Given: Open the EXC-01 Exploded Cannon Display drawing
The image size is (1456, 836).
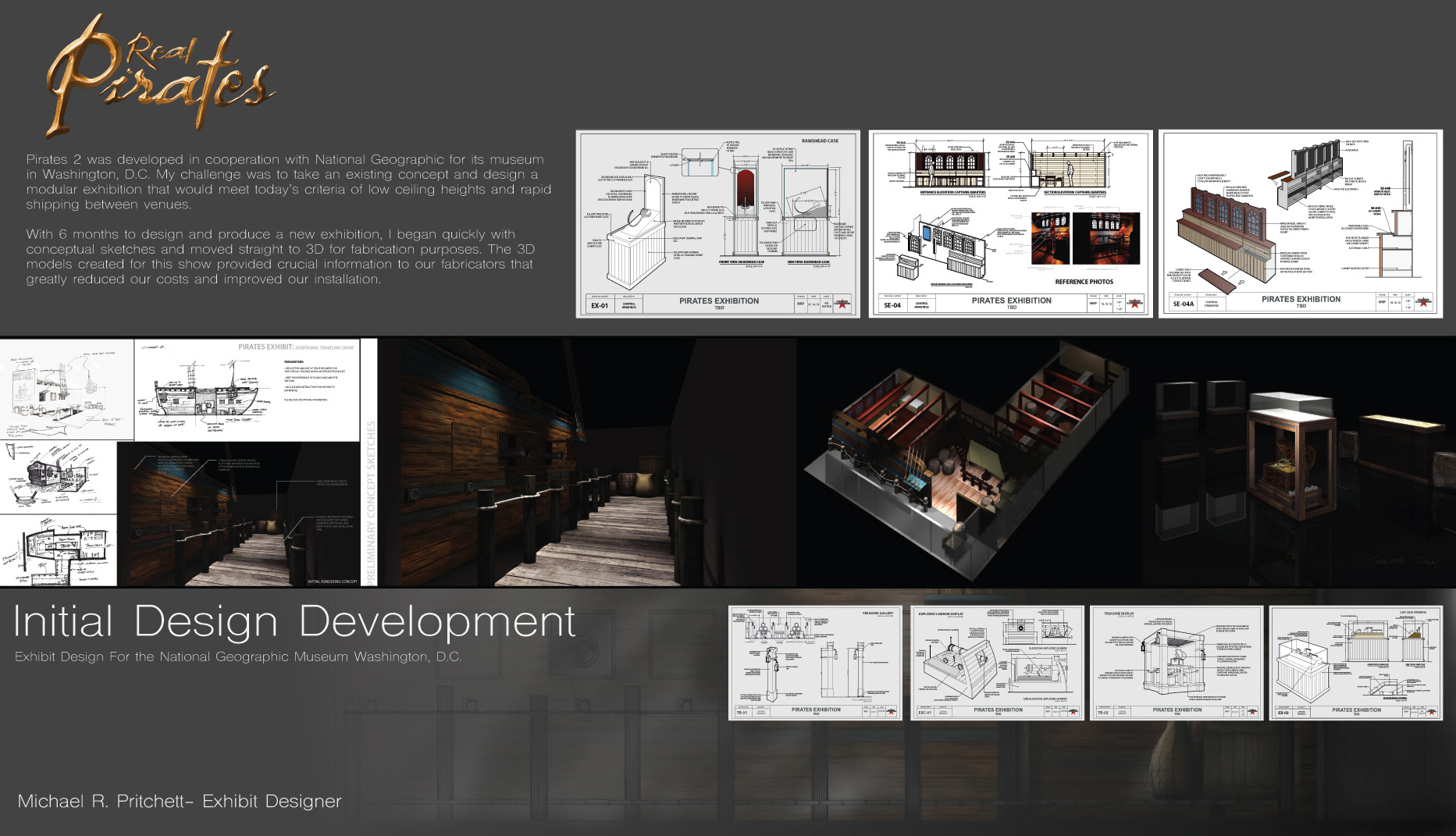Looking at the screenshot, I should point(997,663).
